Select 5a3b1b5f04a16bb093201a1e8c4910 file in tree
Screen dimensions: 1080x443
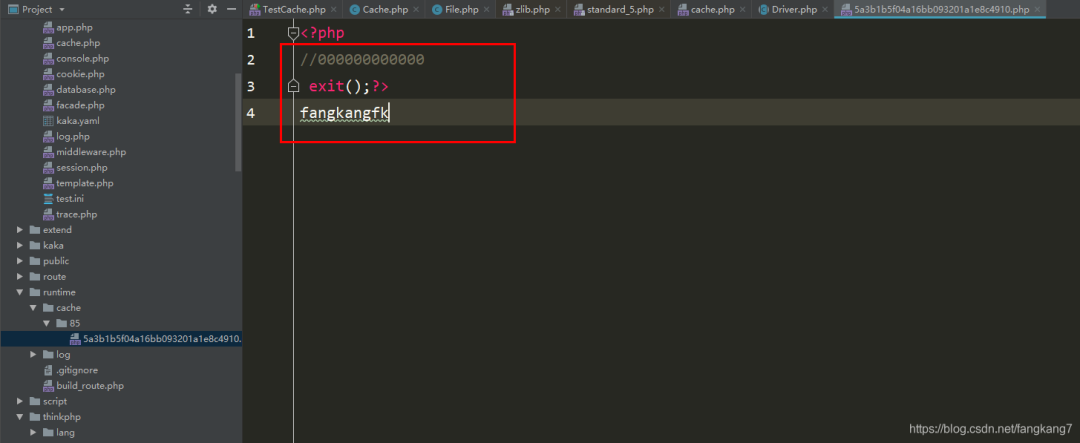pyautogui.click(x=162, y=339)
